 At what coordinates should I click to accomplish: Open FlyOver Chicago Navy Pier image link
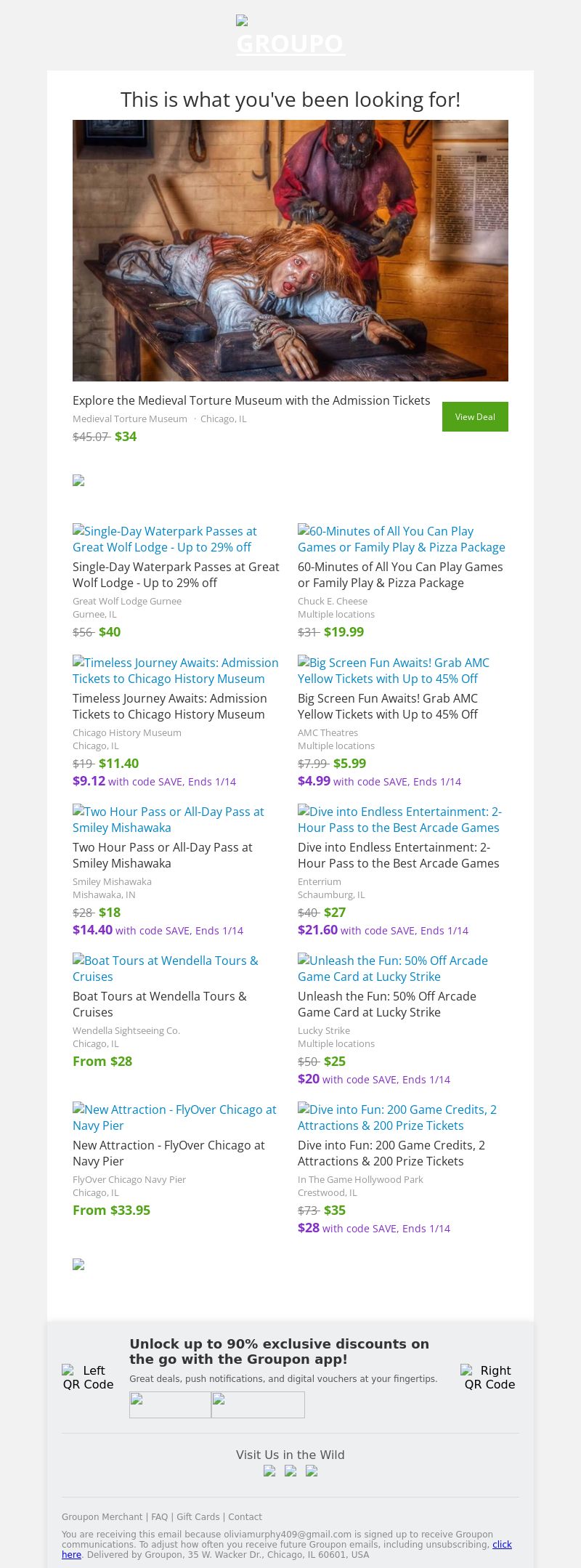pos(174,1118)
